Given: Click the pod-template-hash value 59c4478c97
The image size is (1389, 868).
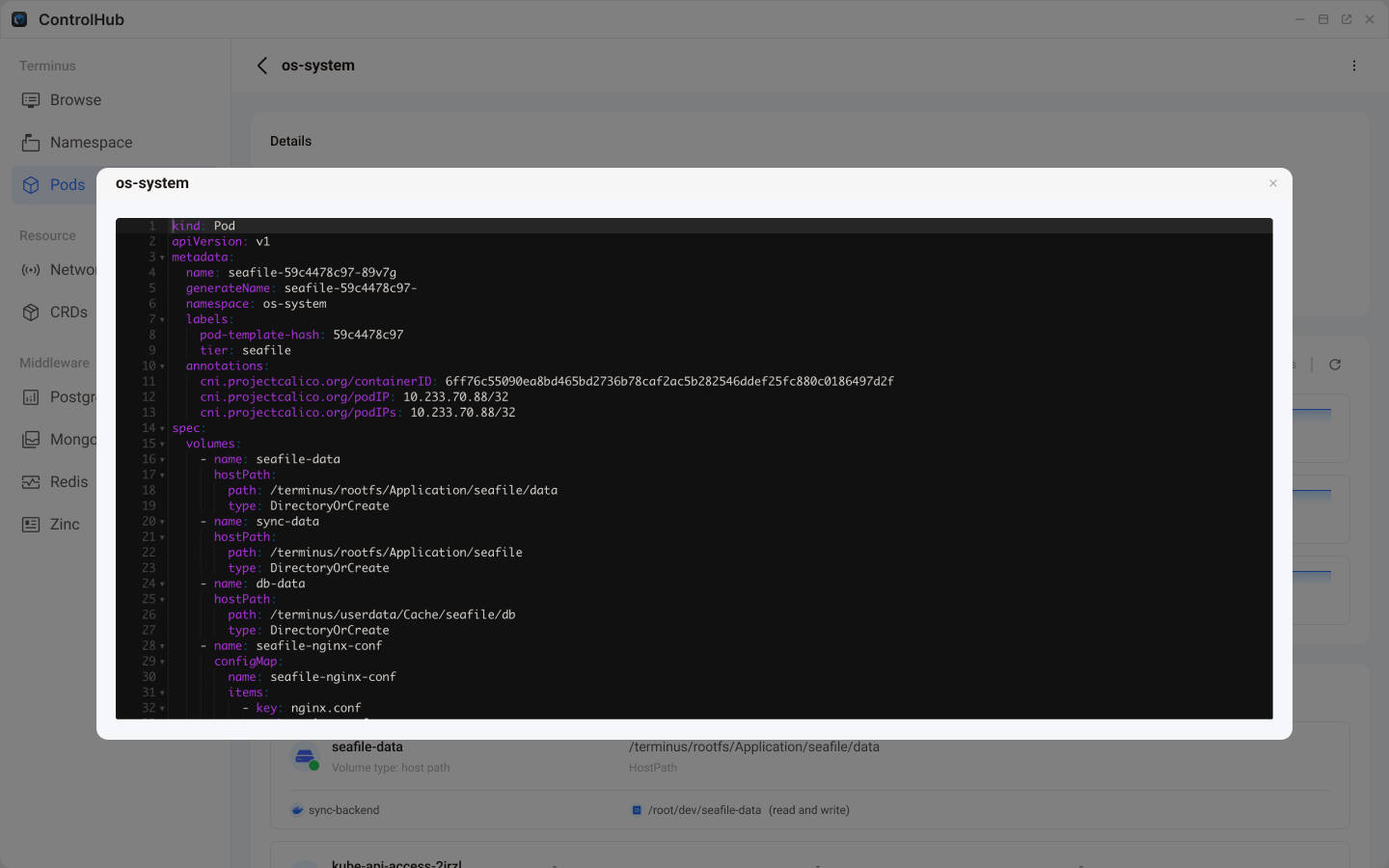Looking at the screenshot, I should (368, 335).
